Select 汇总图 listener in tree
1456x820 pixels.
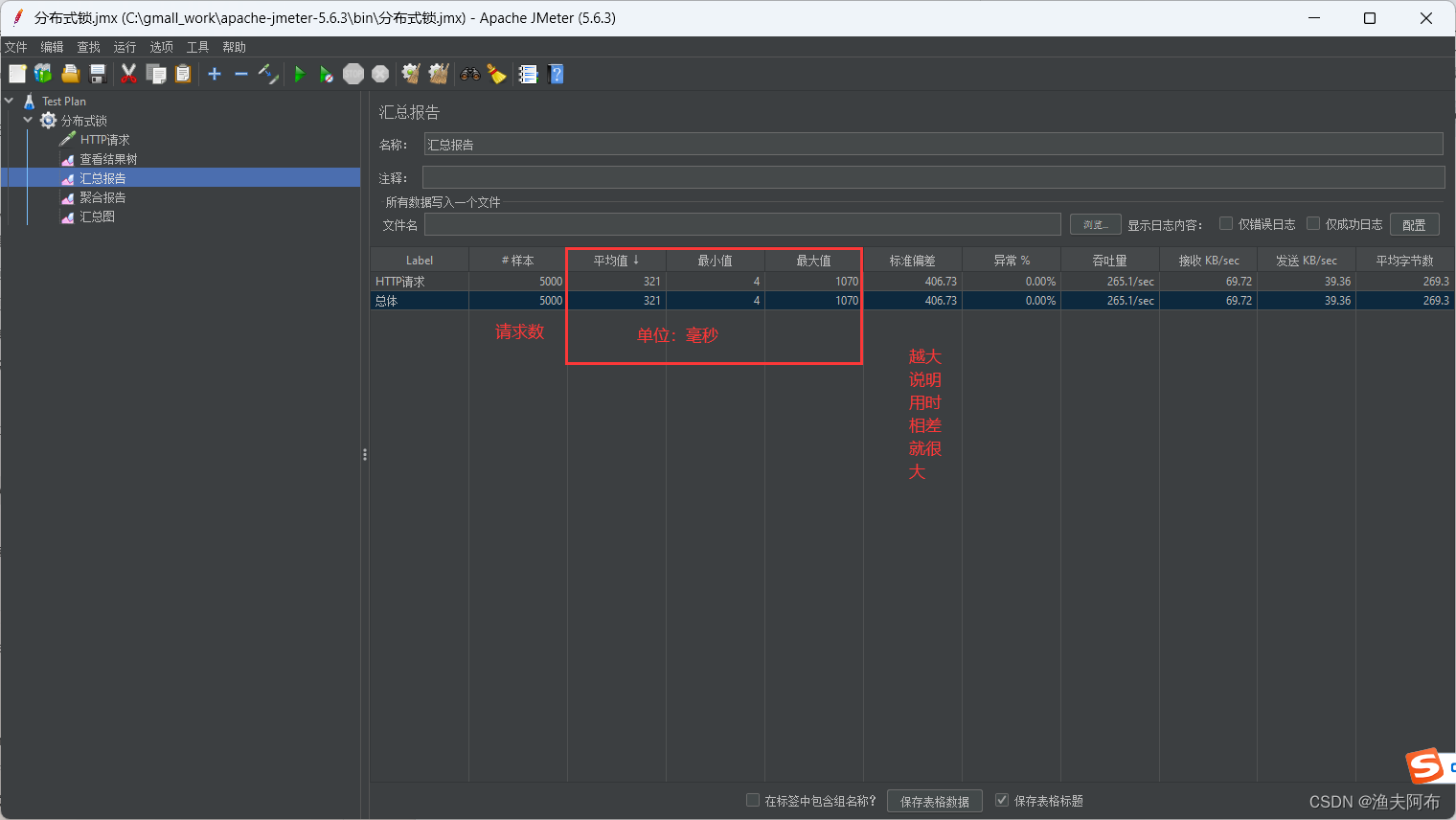pyautogui.click(x=97, y=216)
